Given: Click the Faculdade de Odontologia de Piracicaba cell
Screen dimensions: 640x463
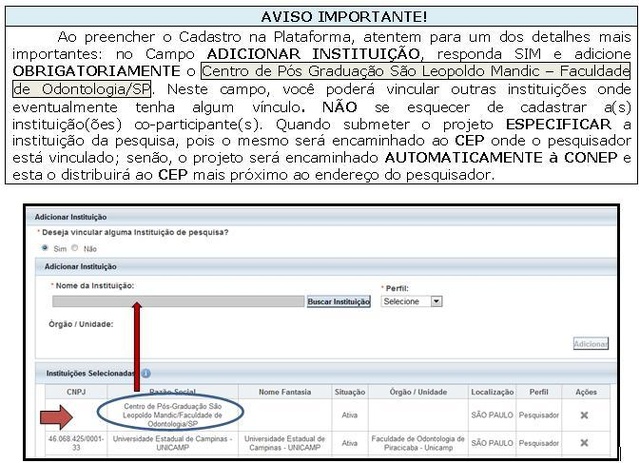Looking at the screenshot, I should click(417, 442).
